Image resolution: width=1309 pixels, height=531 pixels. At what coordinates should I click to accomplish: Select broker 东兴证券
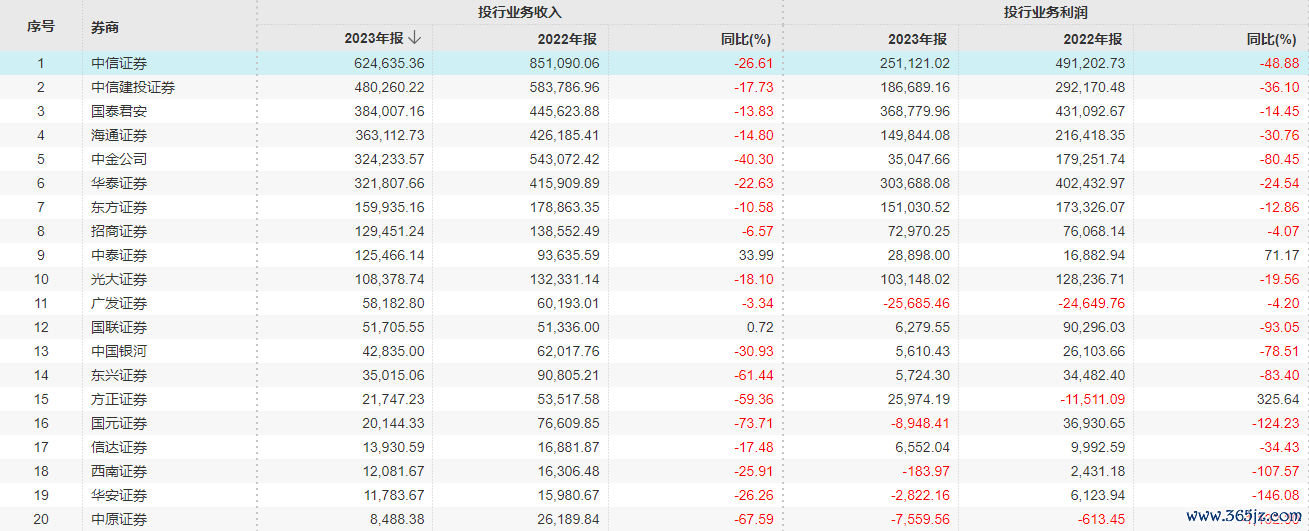[x=119, y=375]
